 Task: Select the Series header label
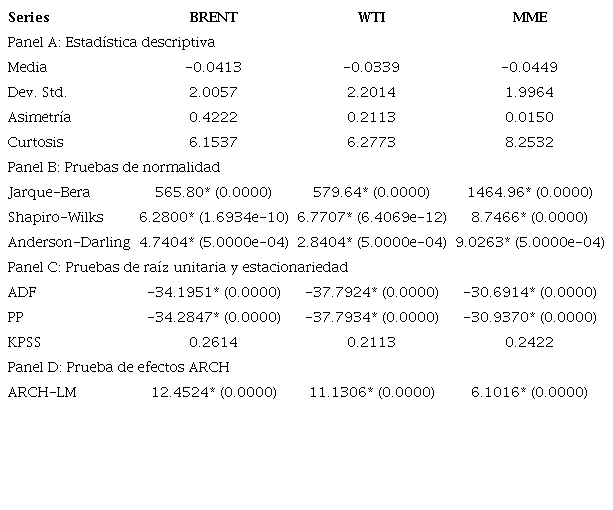click(28, 18)
